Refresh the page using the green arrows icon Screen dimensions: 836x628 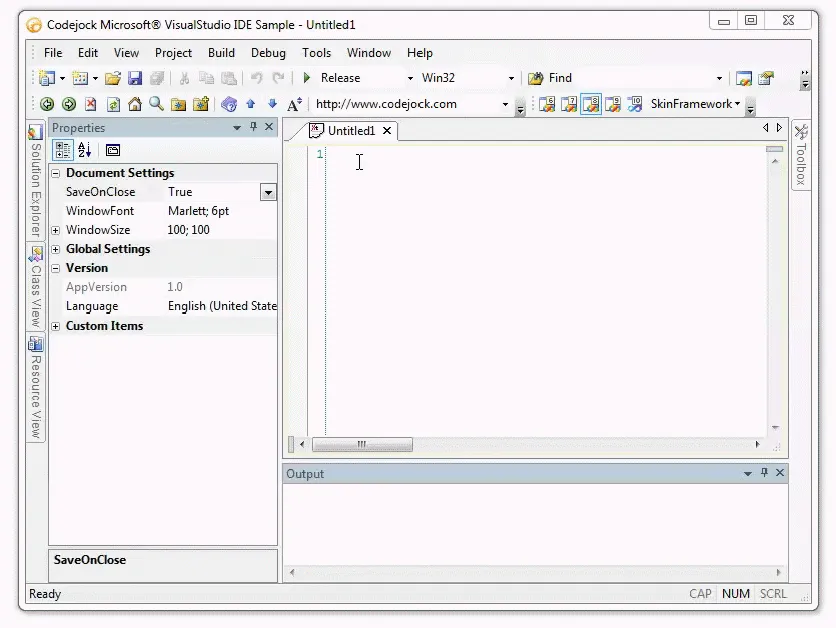[x=113, y=104]
